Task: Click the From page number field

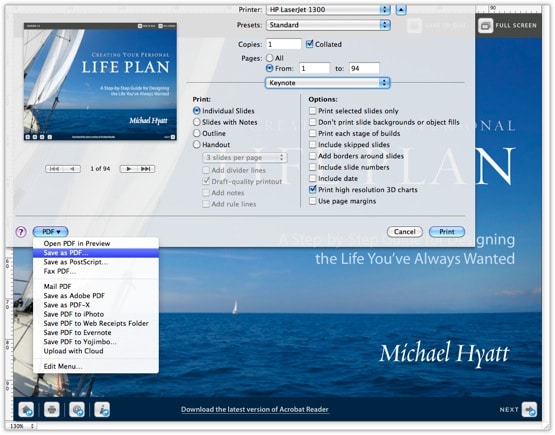Action: pos(314,68)
